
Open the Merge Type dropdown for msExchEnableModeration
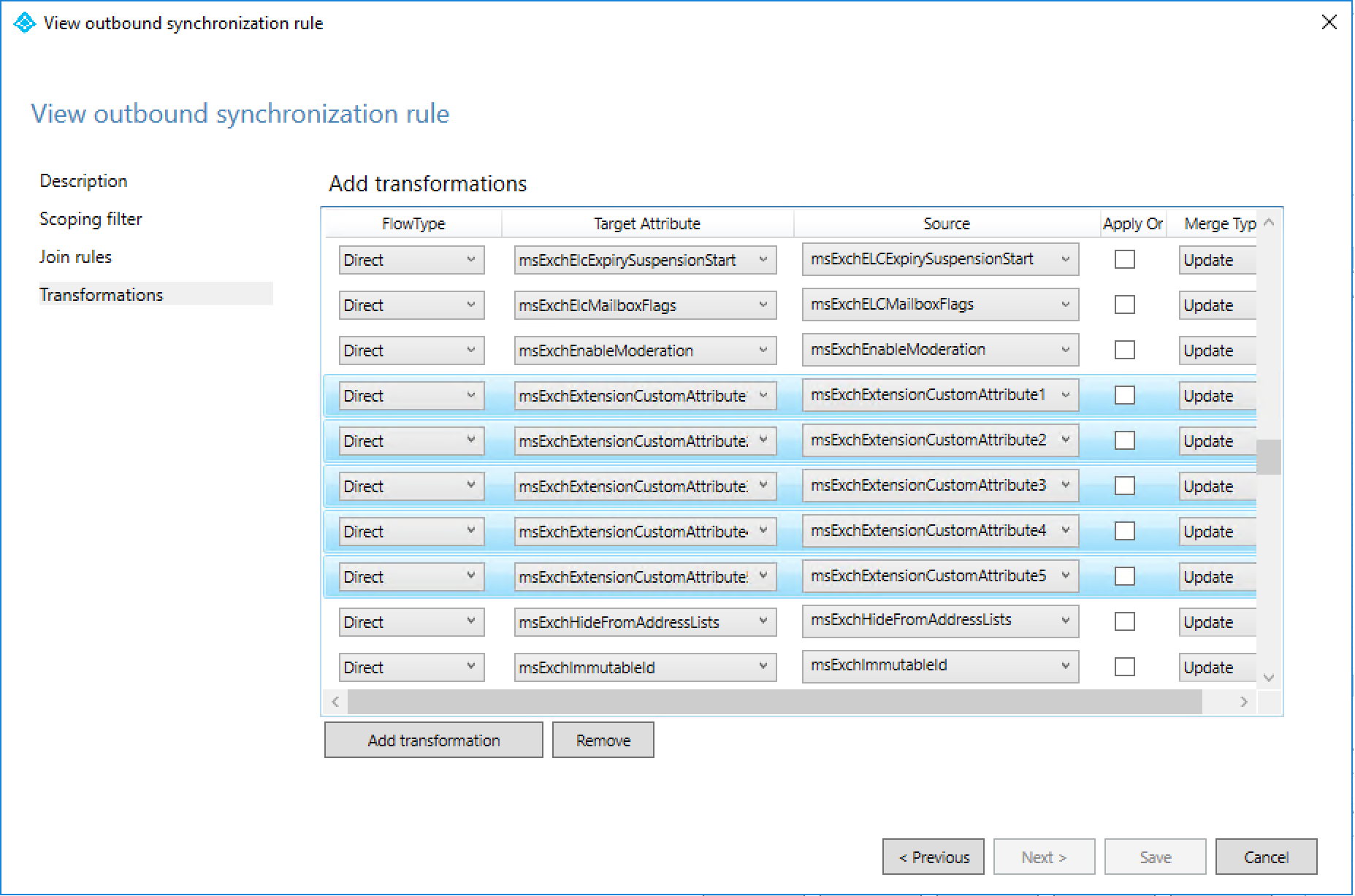click(1216, 350)
